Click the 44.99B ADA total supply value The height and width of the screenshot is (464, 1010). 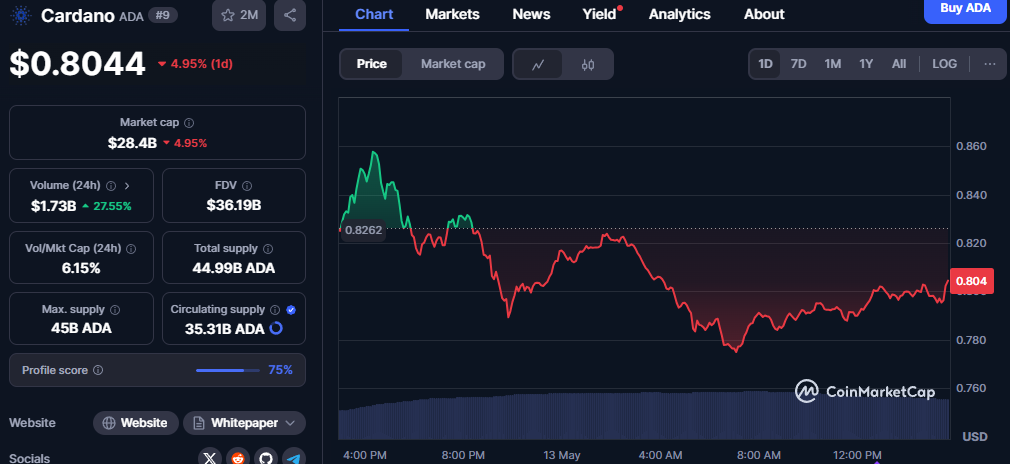(234, 268)
